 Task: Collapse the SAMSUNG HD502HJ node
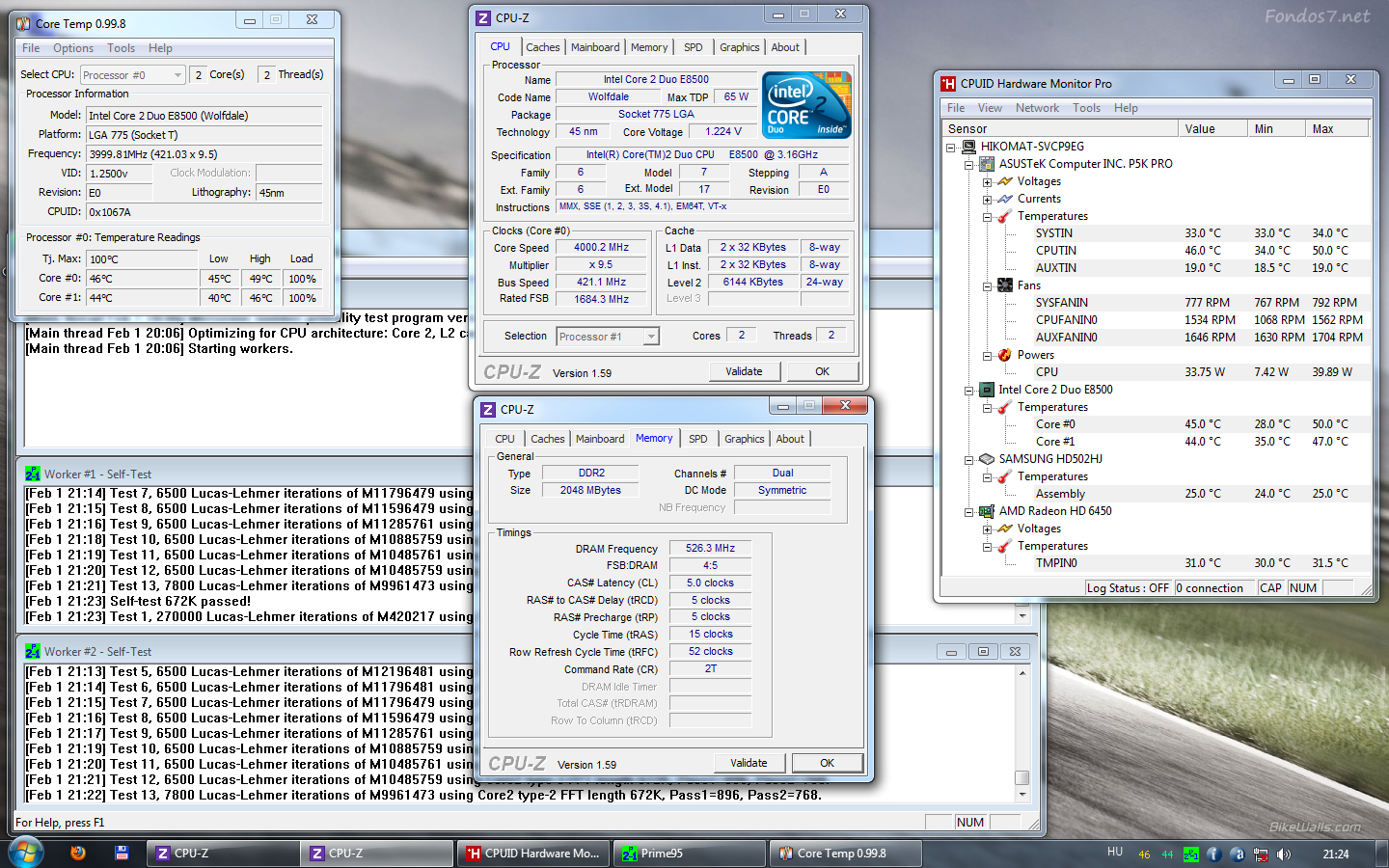pos(969,460)
